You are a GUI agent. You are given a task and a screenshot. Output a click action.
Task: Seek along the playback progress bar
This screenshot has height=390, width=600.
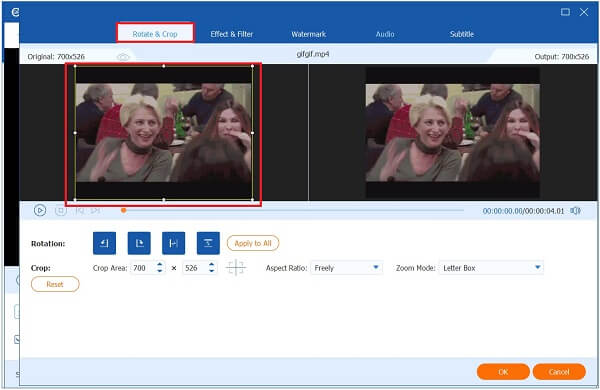click(293, 210)
